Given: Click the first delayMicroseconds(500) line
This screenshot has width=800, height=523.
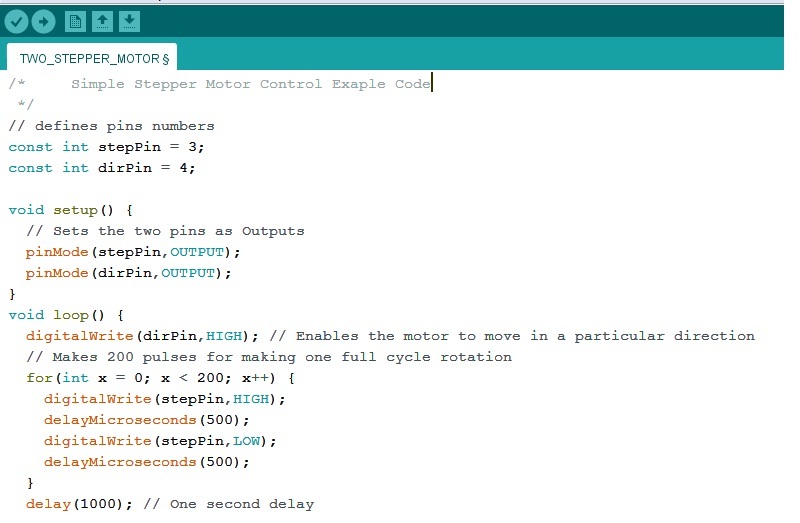Looking at the screenshot, I should point(146,420).
